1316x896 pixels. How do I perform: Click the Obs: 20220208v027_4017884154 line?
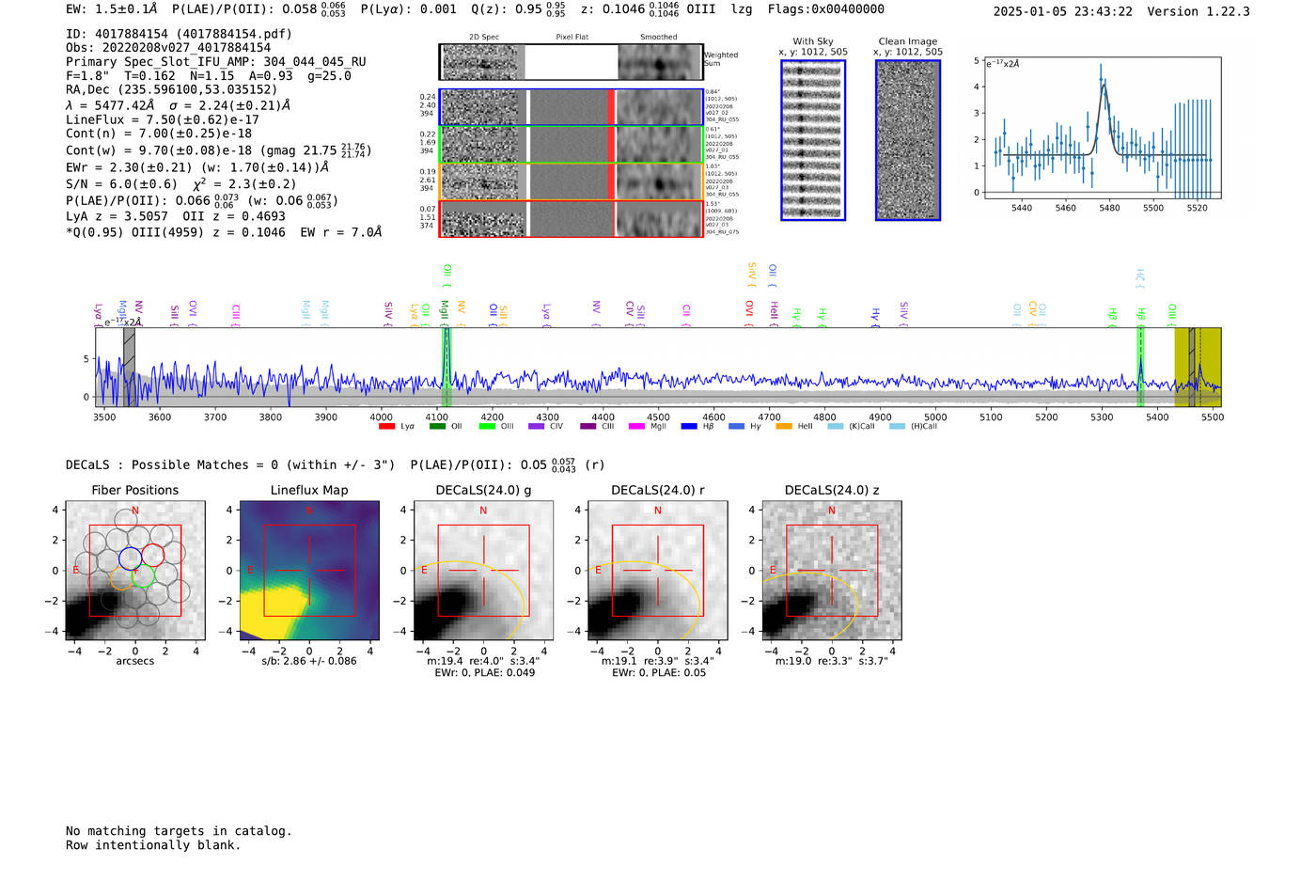click(x=168, y=48)
